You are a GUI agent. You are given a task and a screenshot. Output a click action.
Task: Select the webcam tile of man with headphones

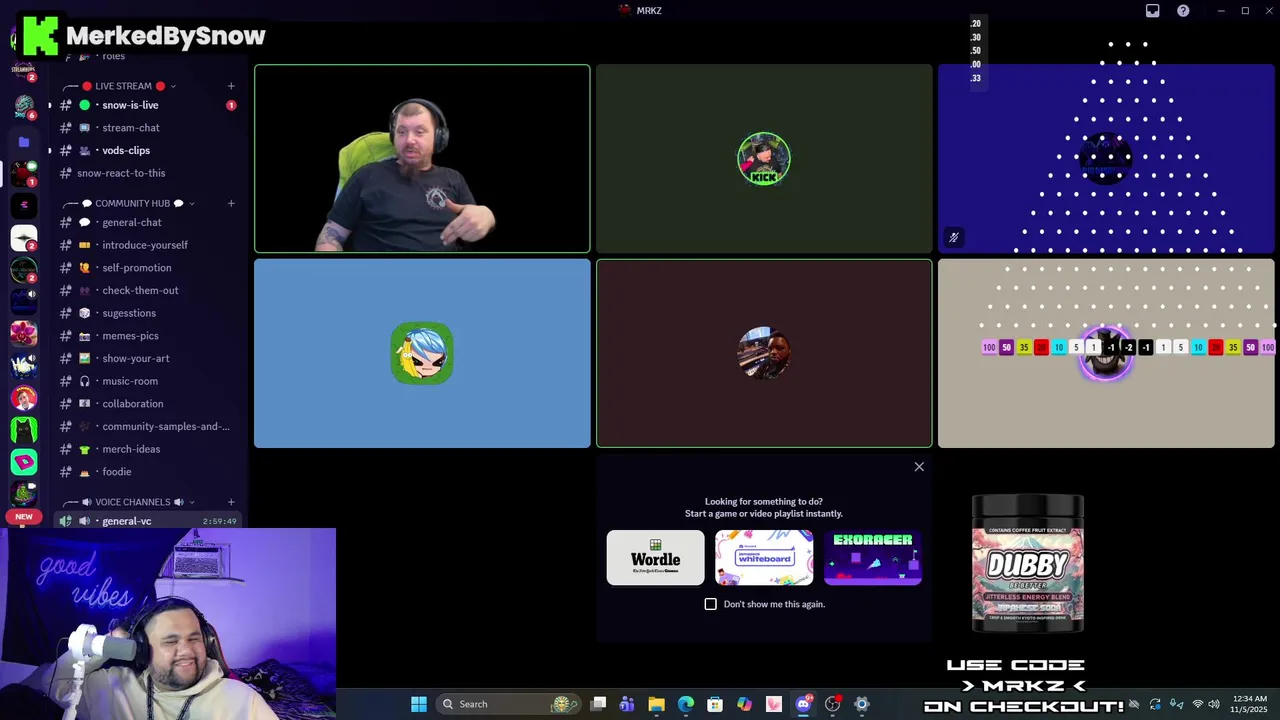click(422, 159)
